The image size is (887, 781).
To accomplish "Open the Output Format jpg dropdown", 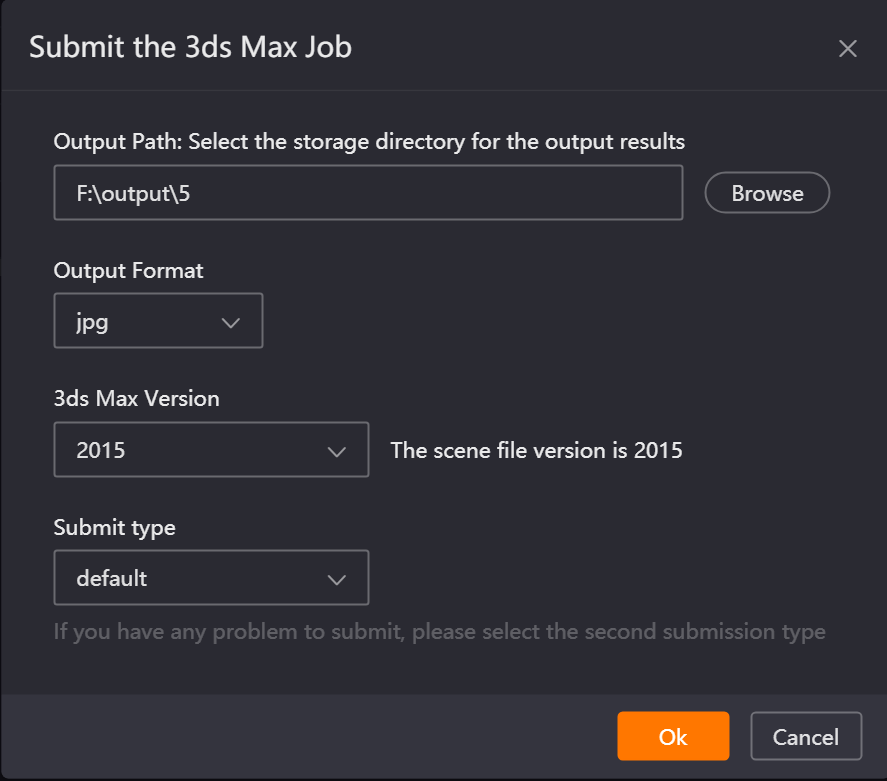I will coord(158,321).
